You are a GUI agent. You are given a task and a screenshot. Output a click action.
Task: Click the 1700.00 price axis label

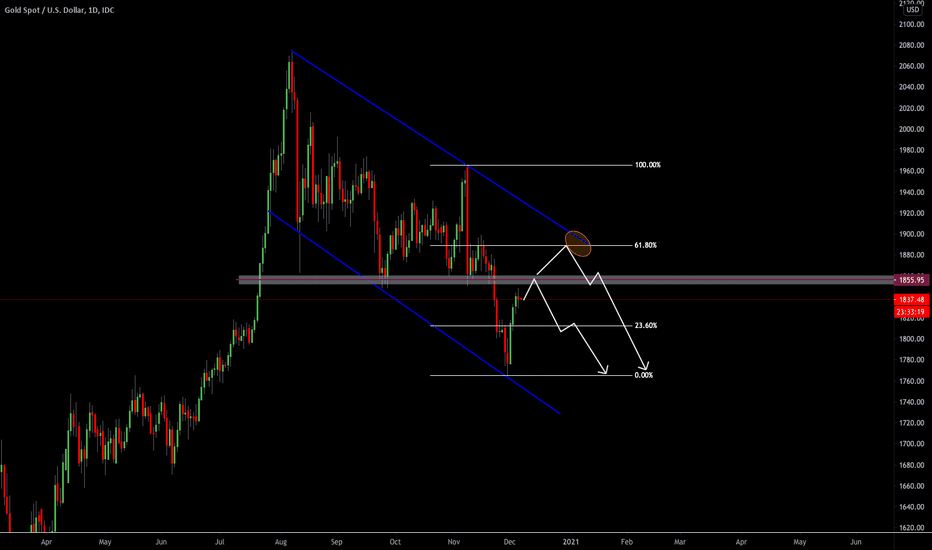[912, 444]
